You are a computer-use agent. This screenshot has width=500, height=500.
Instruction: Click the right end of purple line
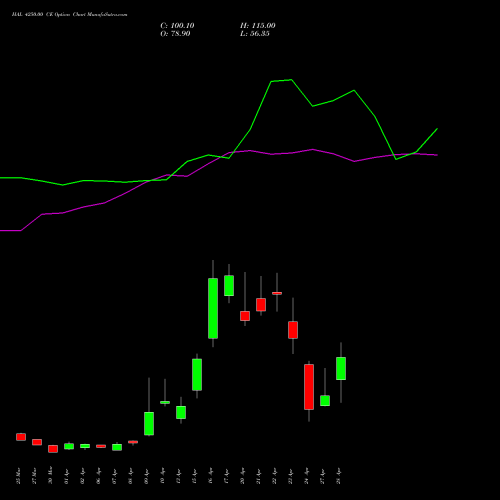coord(437,155)
